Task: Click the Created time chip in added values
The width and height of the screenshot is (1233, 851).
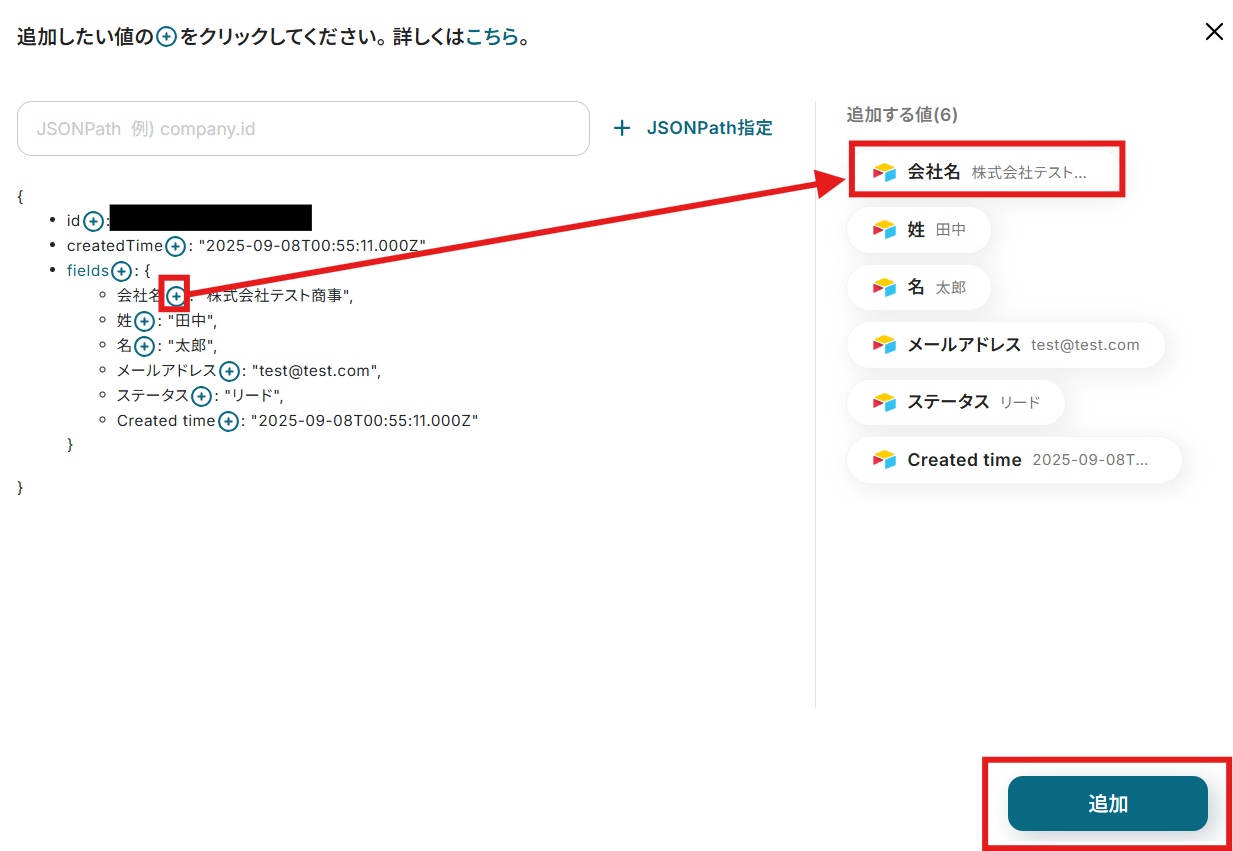Action: (1014, 460)
